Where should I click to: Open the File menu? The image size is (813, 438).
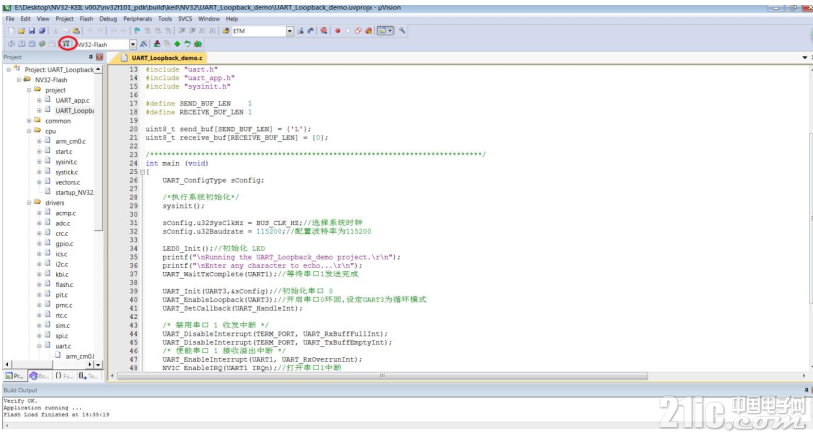pyautogui.click(x=10, y=19)
